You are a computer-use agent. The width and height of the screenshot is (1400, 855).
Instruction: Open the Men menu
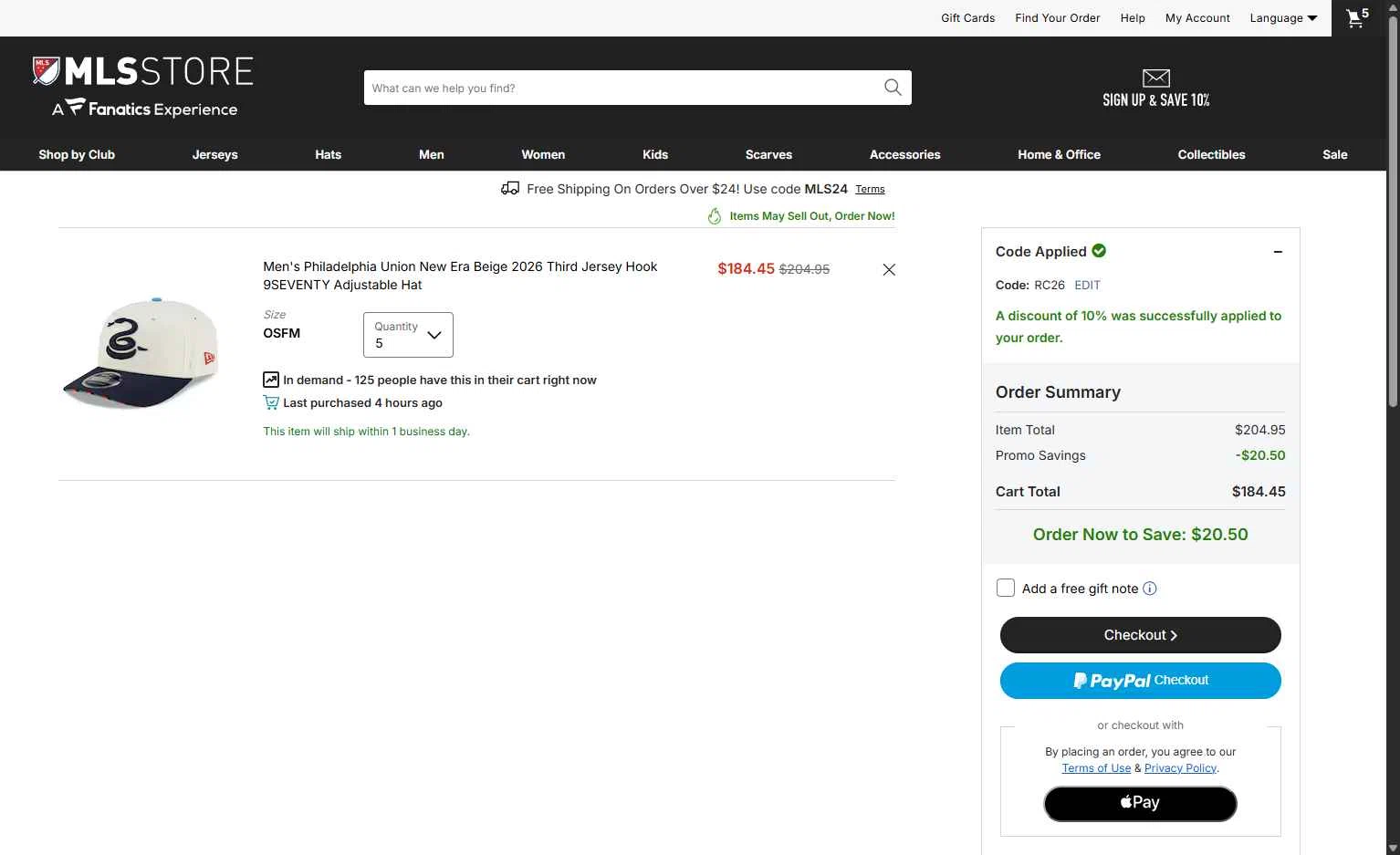[432, 154]
